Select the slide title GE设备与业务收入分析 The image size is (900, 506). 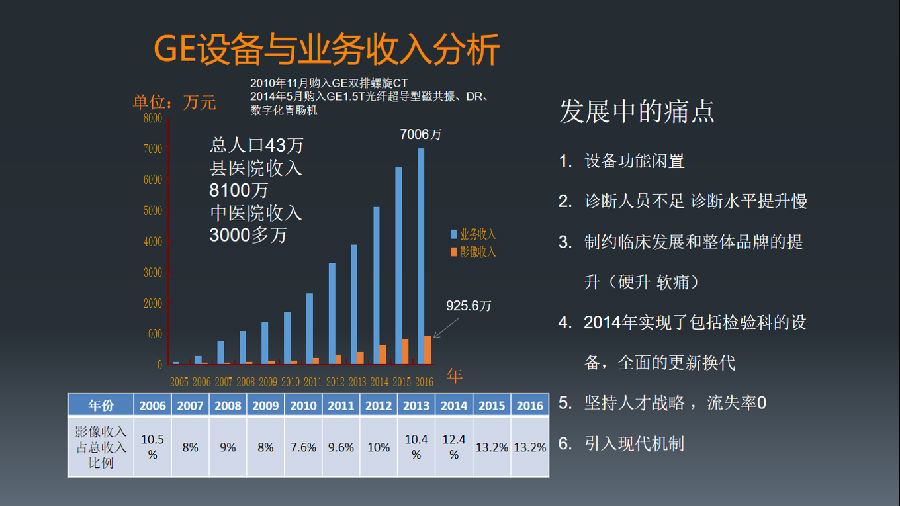[x=326, y=48]
